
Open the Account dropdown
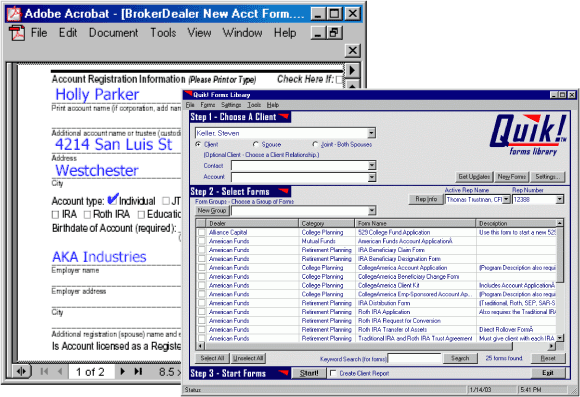[x=372, y=177]
